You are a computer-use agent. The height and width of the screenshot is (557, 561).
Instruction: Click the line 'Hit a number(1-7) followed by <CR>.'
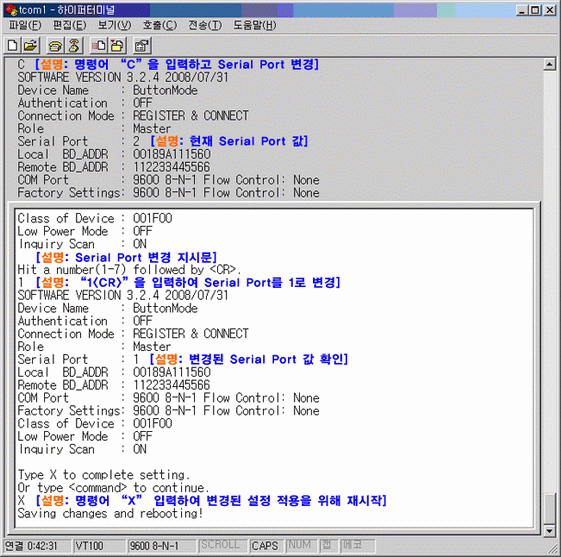coord(129,270)
